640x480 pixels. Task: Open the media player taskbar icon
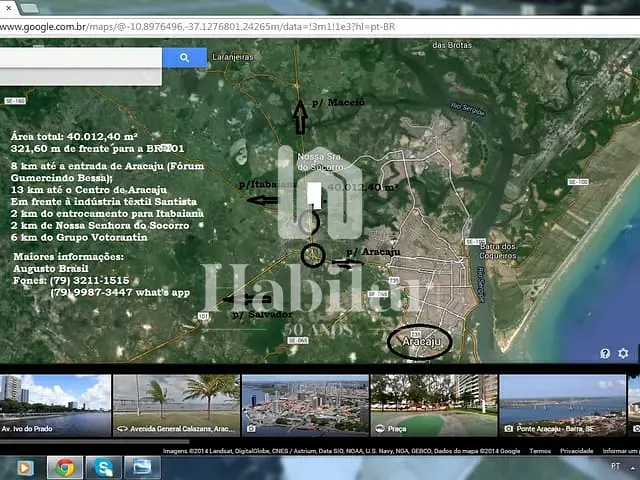click(25, 468)
